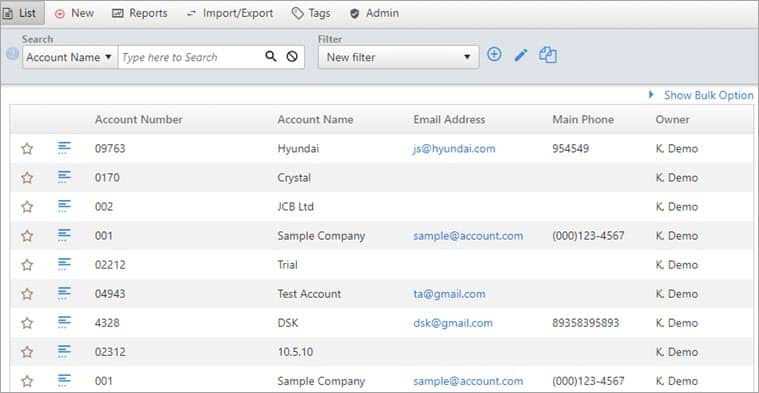Select account number 02312
This screenshot has width=759, height=393.
point(110,352)
